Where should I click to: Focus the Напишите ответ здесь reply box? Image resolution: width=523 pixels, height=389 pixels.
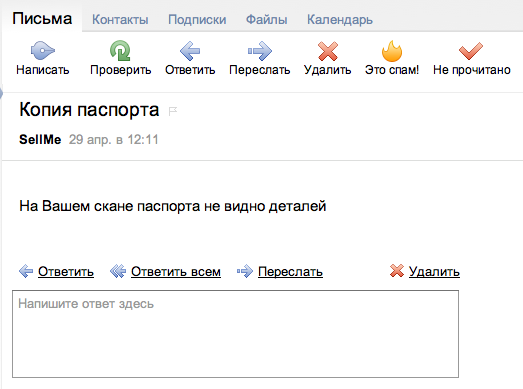235,334
